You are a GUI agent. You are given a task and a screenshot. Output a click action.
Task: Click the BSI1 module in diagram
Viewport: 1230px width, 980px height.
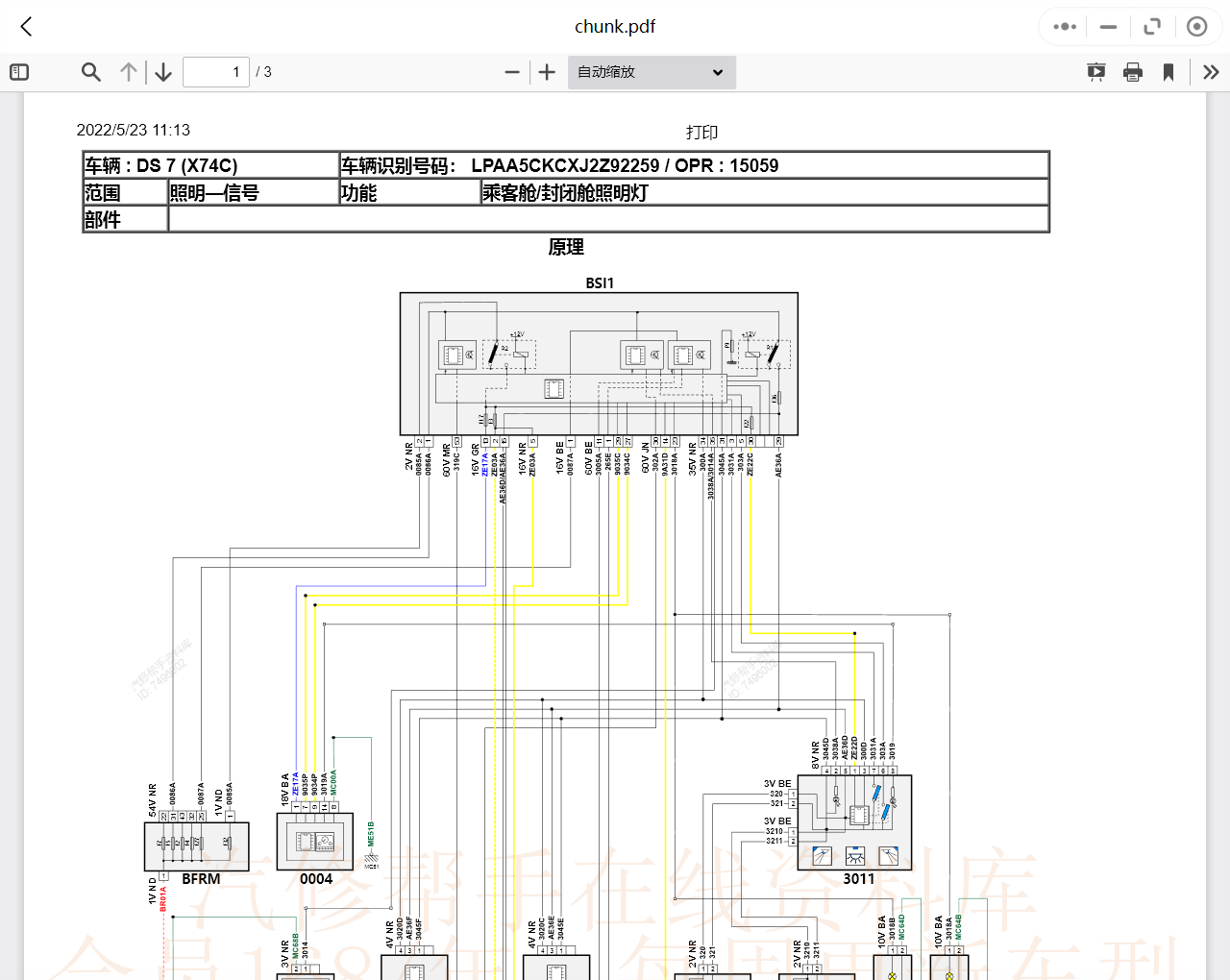click(599, 363)
